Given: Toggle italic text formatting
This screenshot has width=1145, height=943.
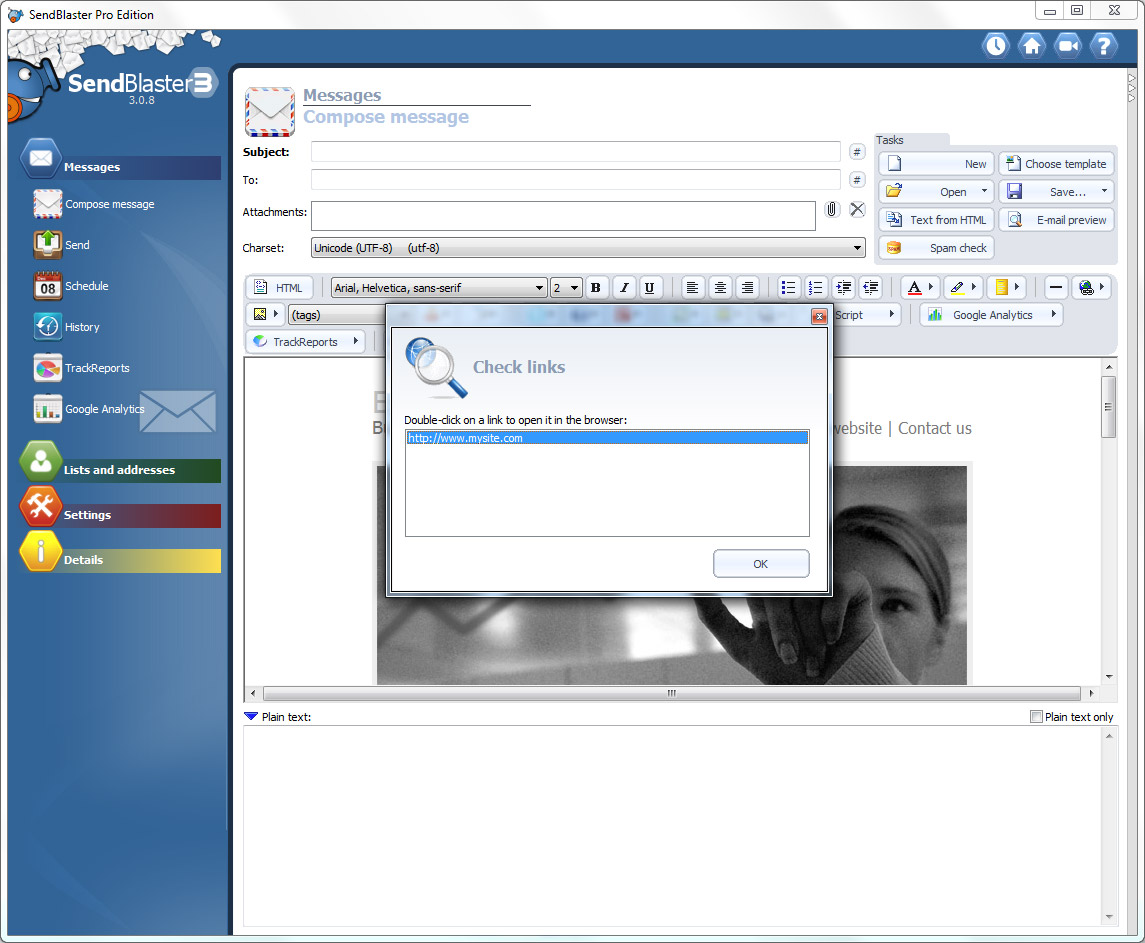Looking at the screenshot, I should [x=624, y=288].
